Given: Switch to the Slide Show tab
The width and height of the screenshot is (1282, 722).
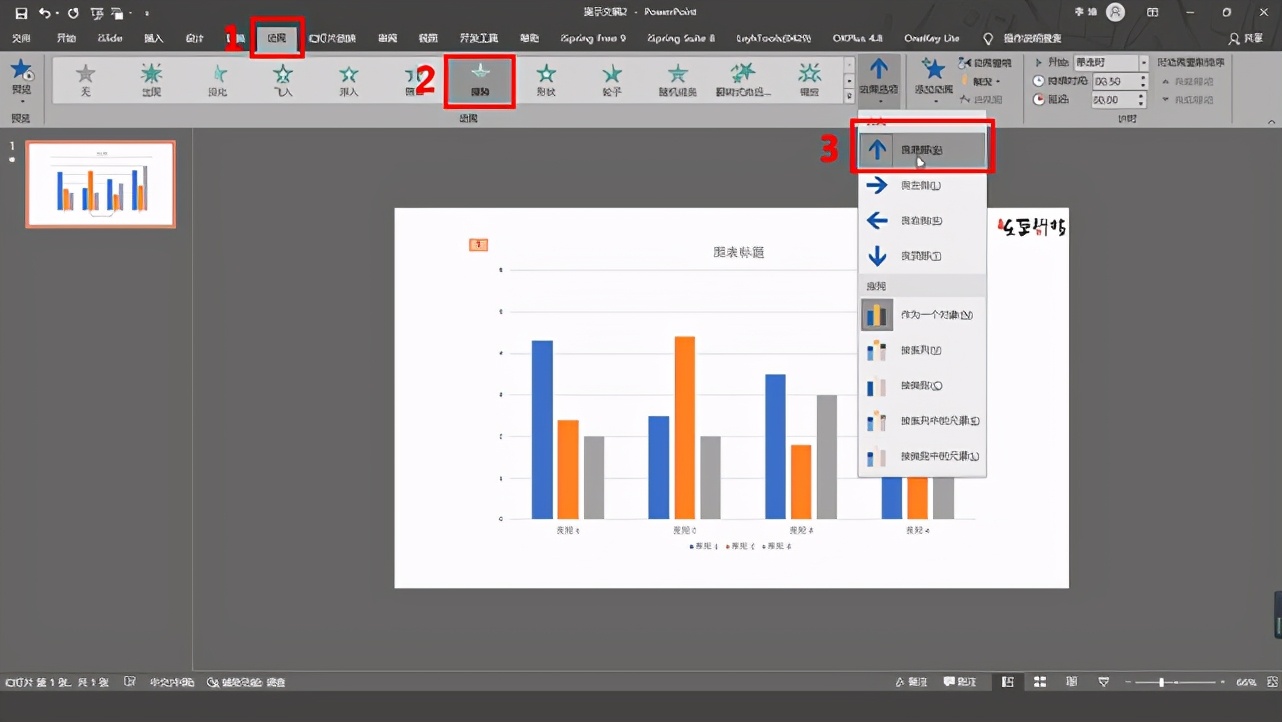Looking at the screenshot, I should coord(333,39).
